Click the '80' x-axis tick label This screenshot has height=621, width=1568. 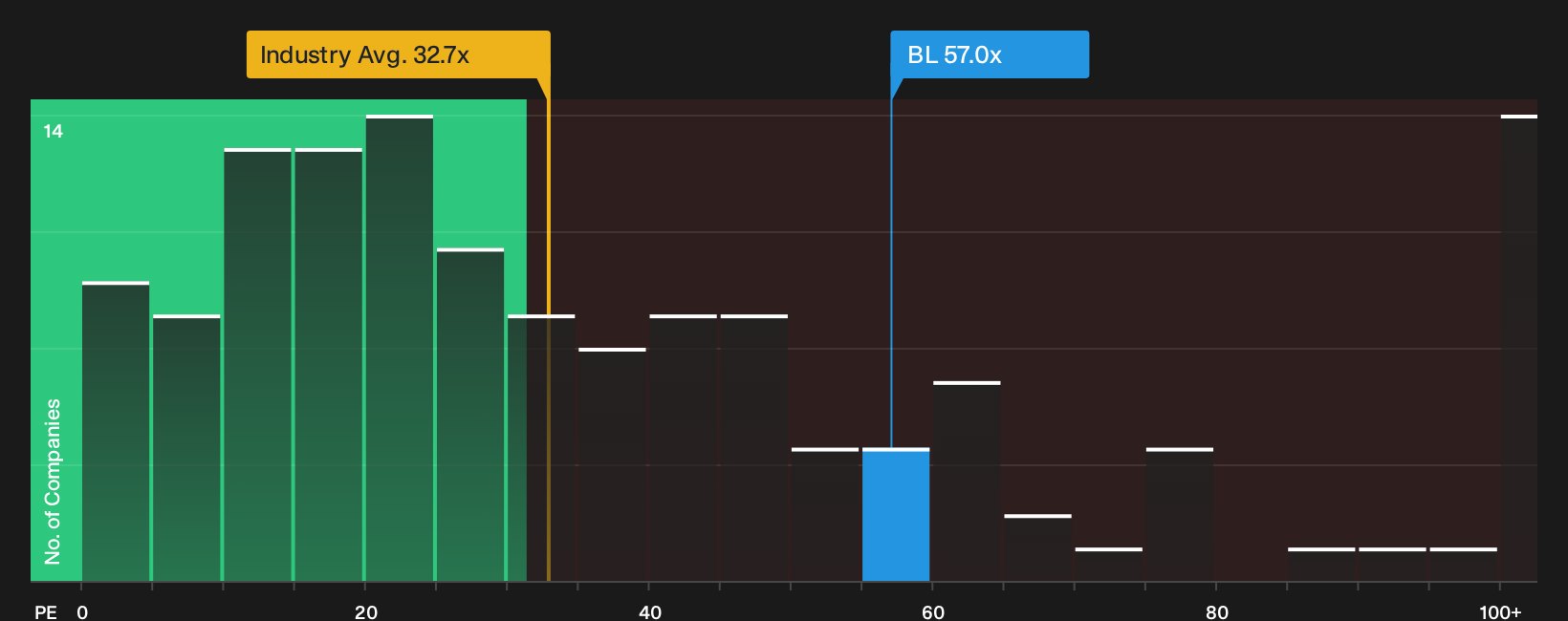tap(1217, 612)
